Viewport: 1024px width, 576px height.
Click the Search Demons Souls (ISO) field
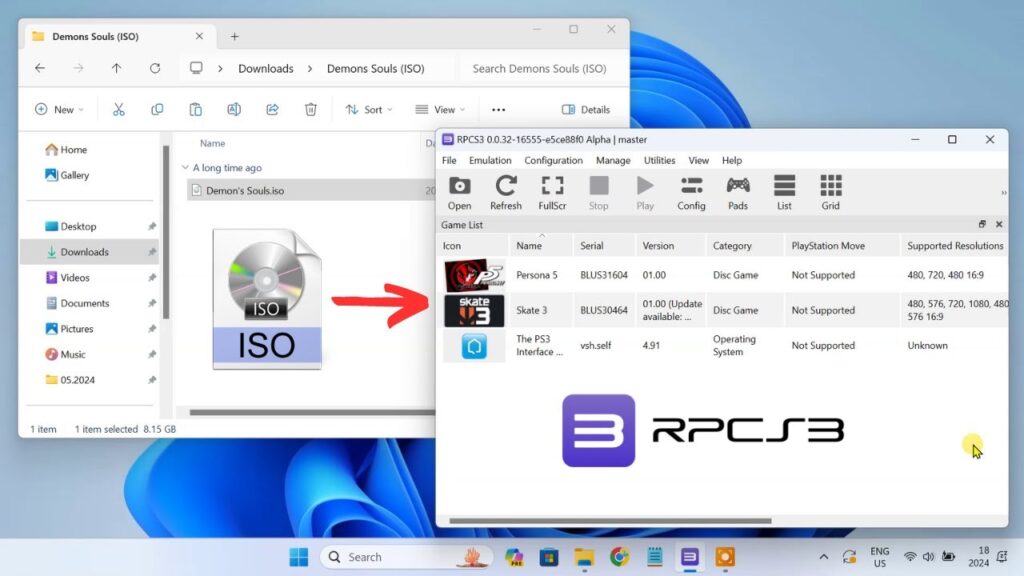(x=540, y=69)
